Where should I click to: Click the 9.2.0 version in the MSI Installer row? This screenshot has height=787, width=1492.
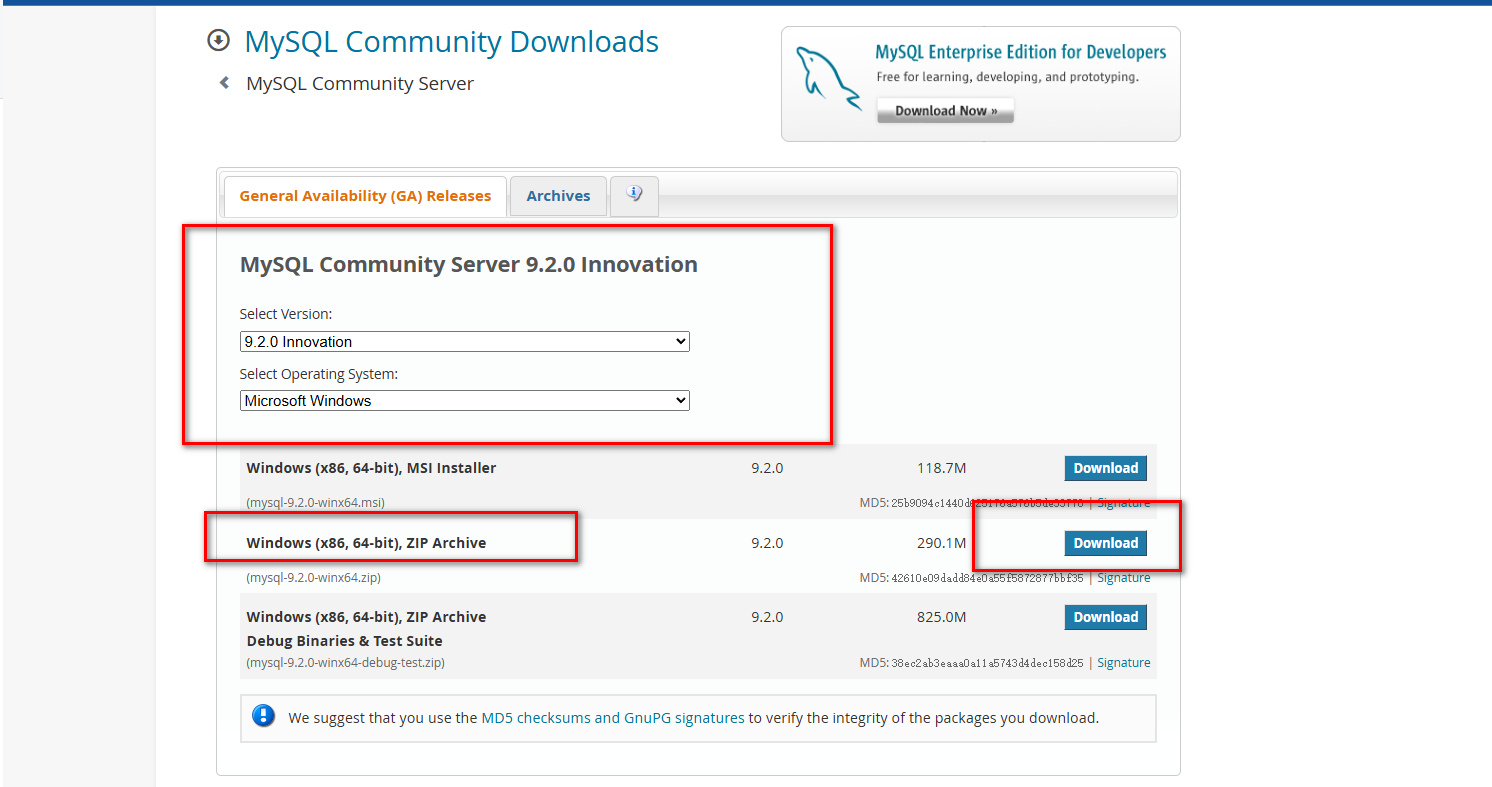pos(767,468)
